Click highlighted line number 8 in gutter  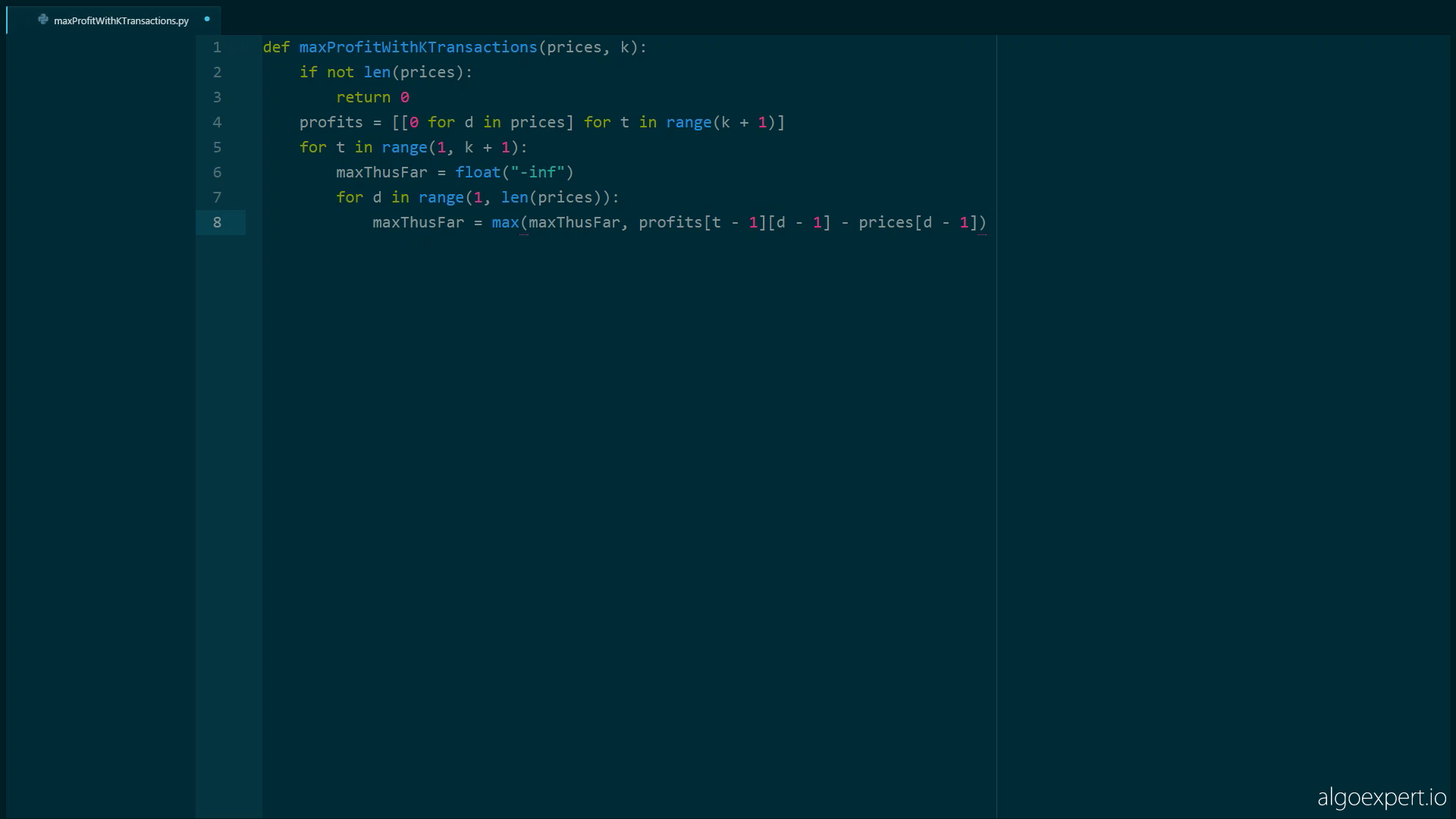coord(217,222)
